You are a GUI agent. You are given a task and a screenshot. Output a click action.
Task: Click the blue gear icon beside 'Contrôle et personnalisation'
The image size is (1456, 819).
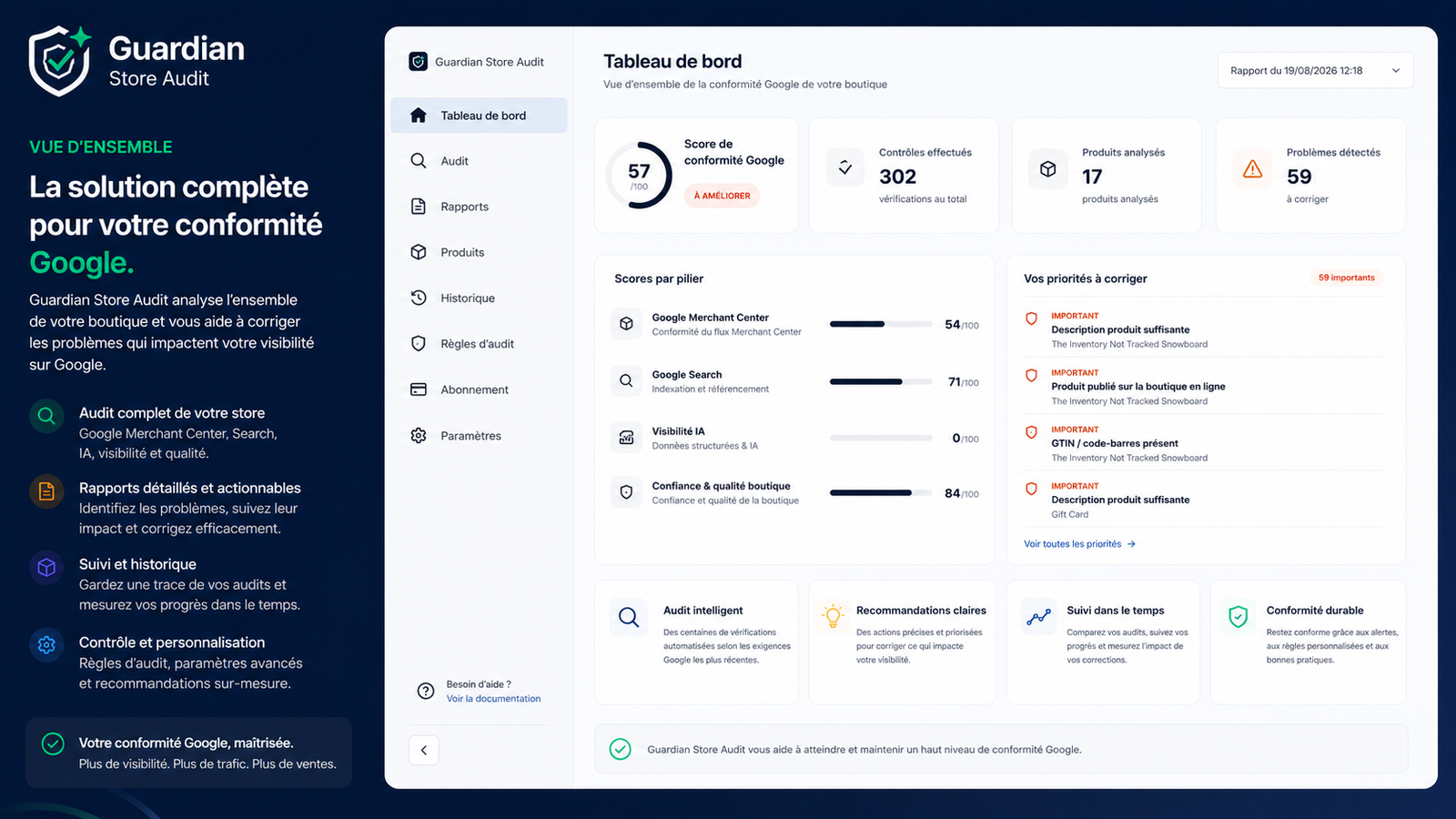click(46, 645)
